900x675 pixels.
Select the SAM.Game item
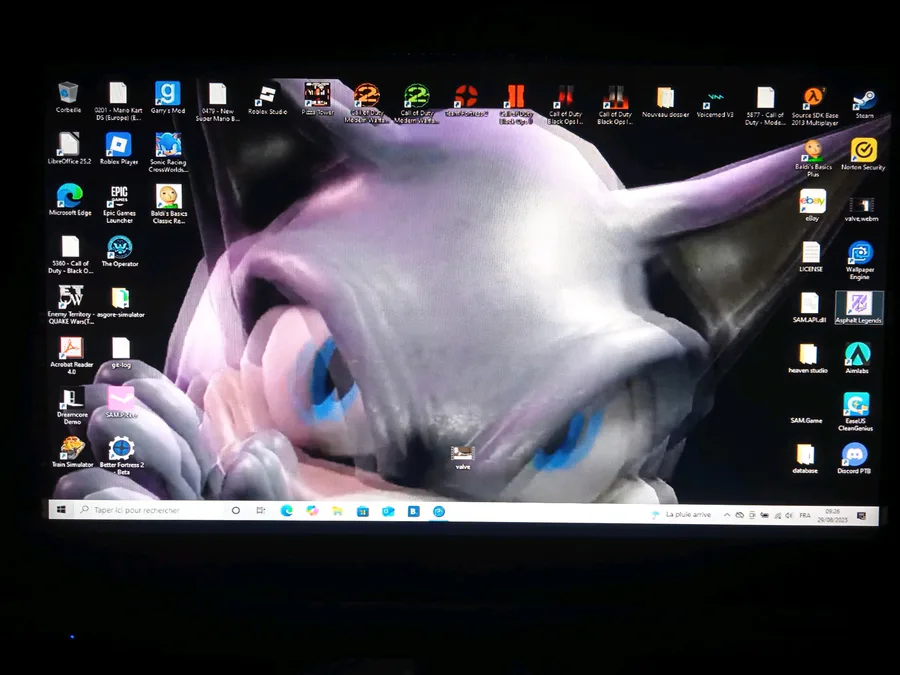[806, 420]
